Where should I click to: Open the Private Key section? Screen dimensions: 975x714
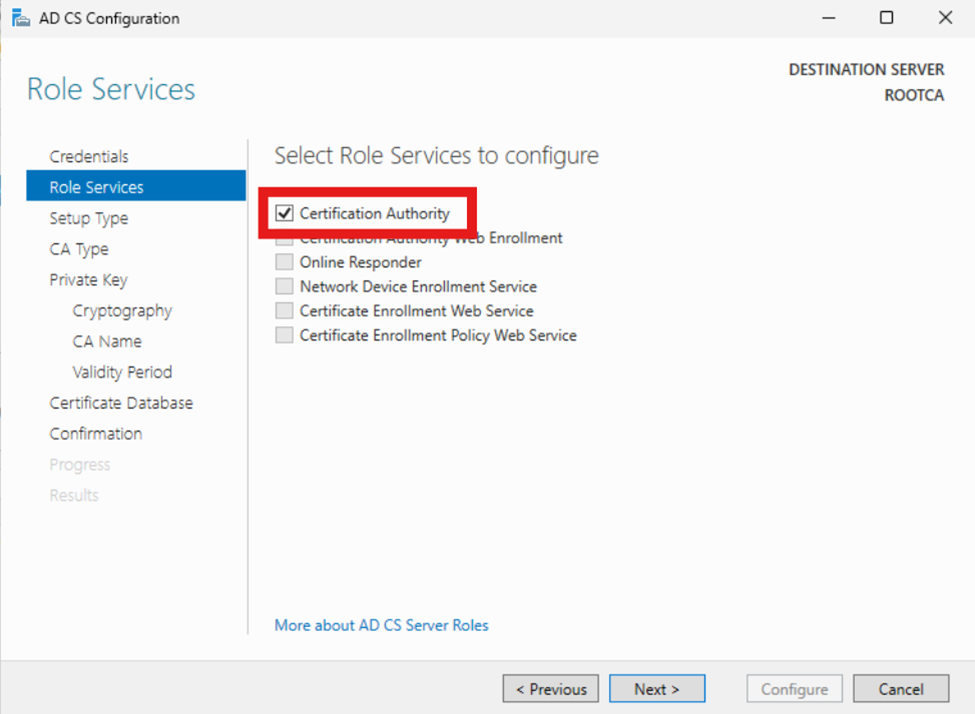pos(88,280)
